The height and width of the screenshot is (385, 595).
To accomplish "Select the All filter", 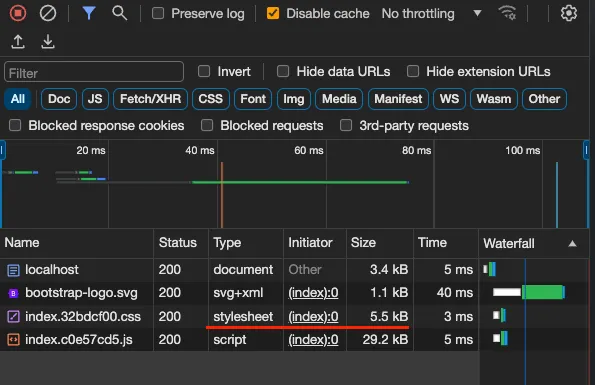I will click(18, 99).
